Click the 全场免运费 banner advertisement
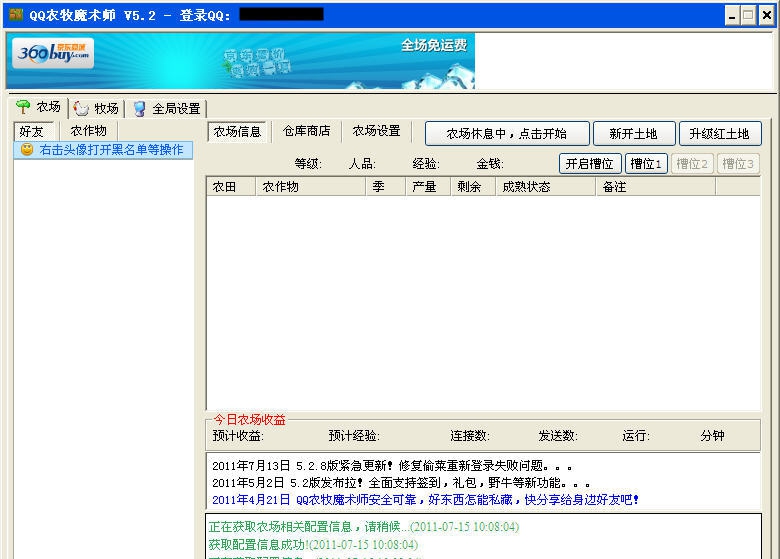Viewport: 780px width, 559px height. [241, 61]
